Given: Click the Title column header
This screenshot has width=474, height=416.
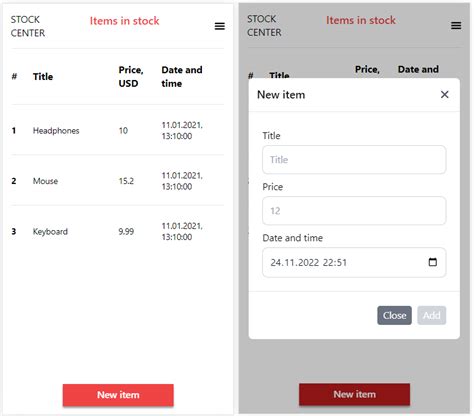Looking at the screenshot, I should click(x=43, y=77).
